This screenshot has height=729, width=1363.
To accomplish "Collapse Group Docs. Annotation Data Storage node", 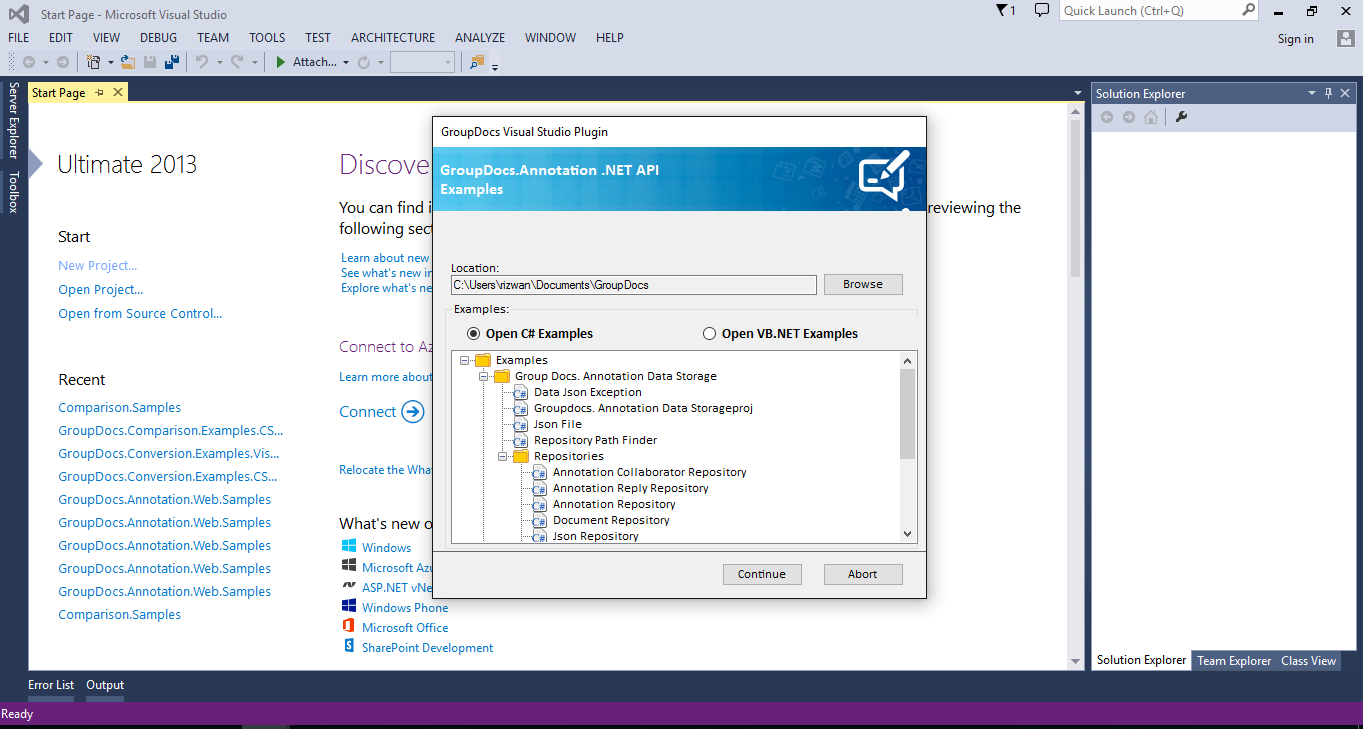I will (484, 376).
